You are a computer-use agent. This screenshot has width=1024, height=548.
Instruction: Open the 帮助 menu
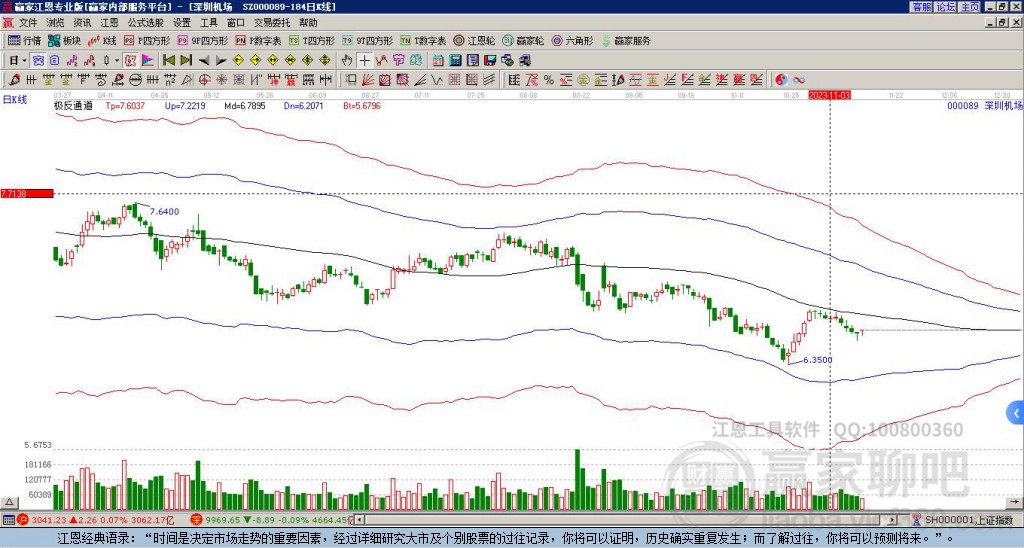click(308, 23)
